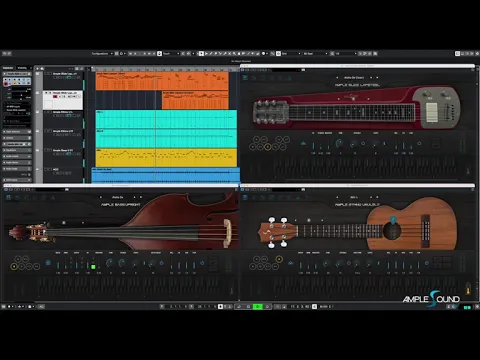
Task: Select the first long orange MIDI clip
Action: 162,81
